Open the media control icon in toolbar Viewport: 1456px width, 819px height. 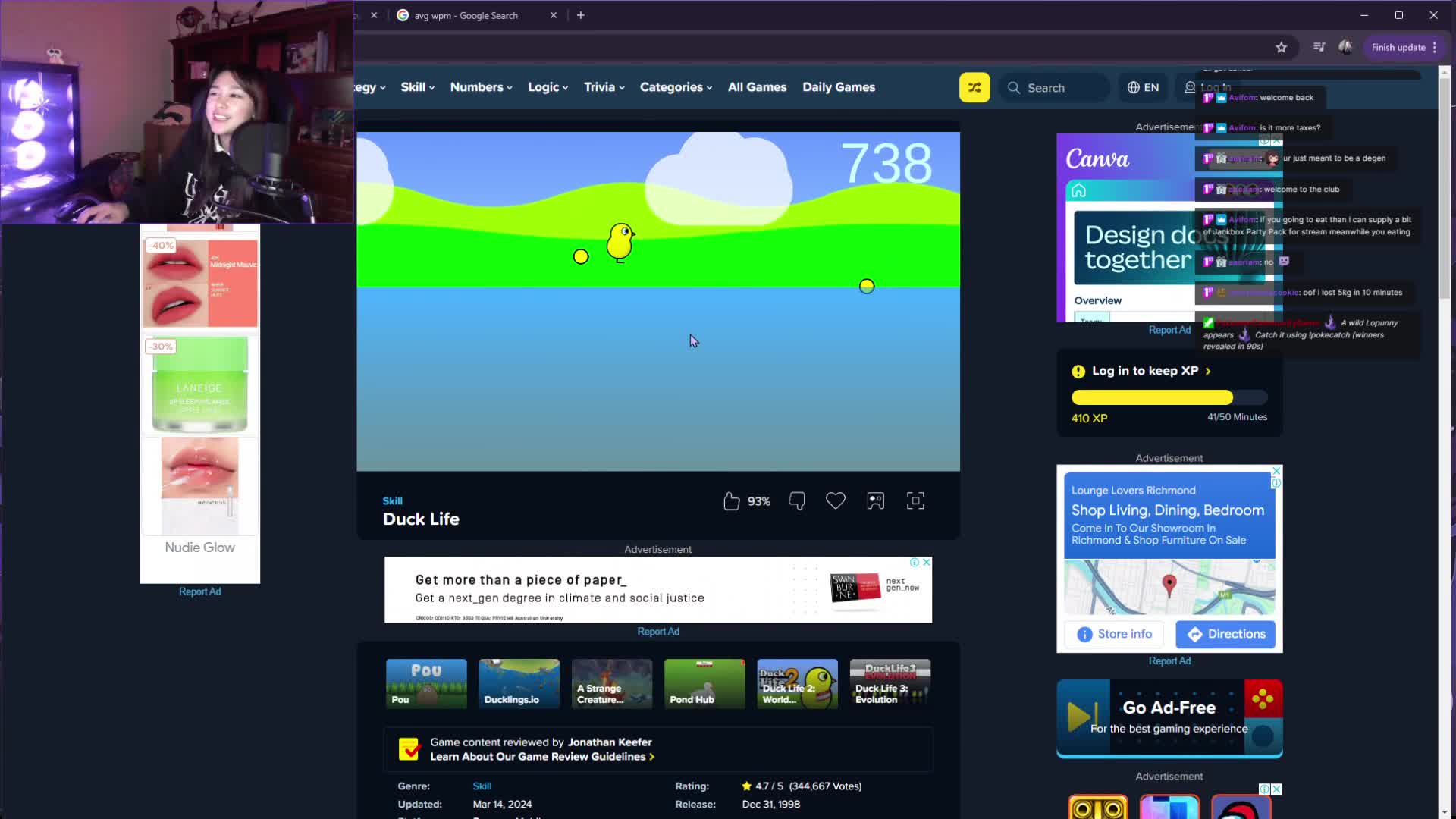(x=1319, y=47)
